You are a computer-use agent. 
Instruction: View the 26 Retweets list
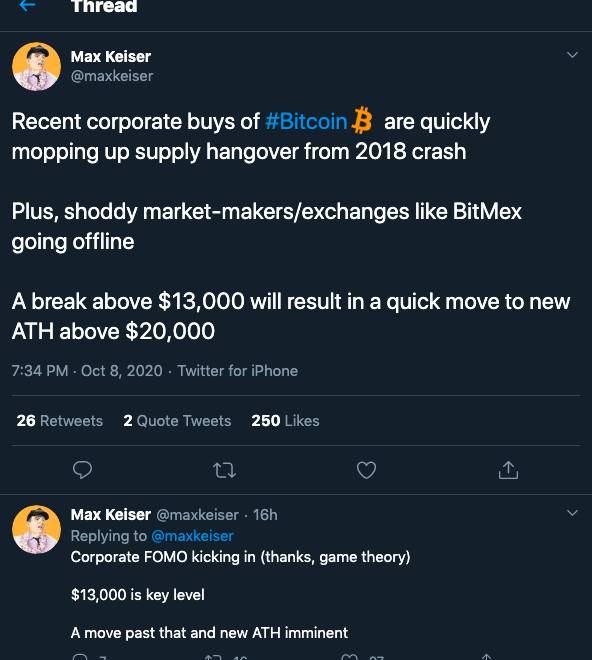coord(59,420)
